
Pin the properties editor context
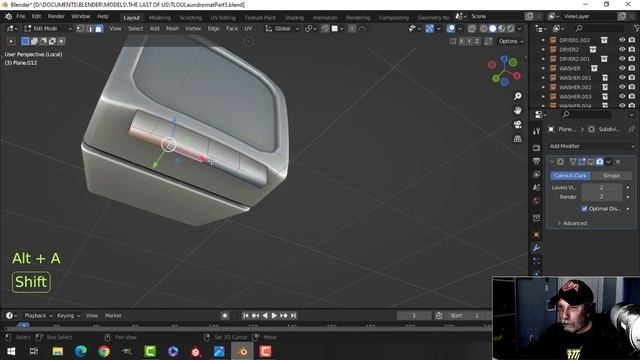(631, 129)
